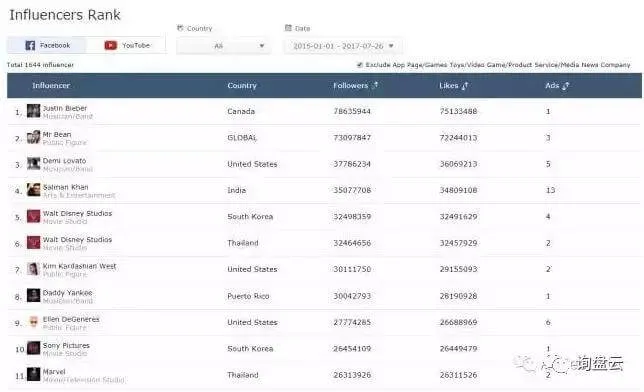Screen dimensions: 644x392
Task: Sort by Ads column arrow
Action: click(x=566, y=85)
